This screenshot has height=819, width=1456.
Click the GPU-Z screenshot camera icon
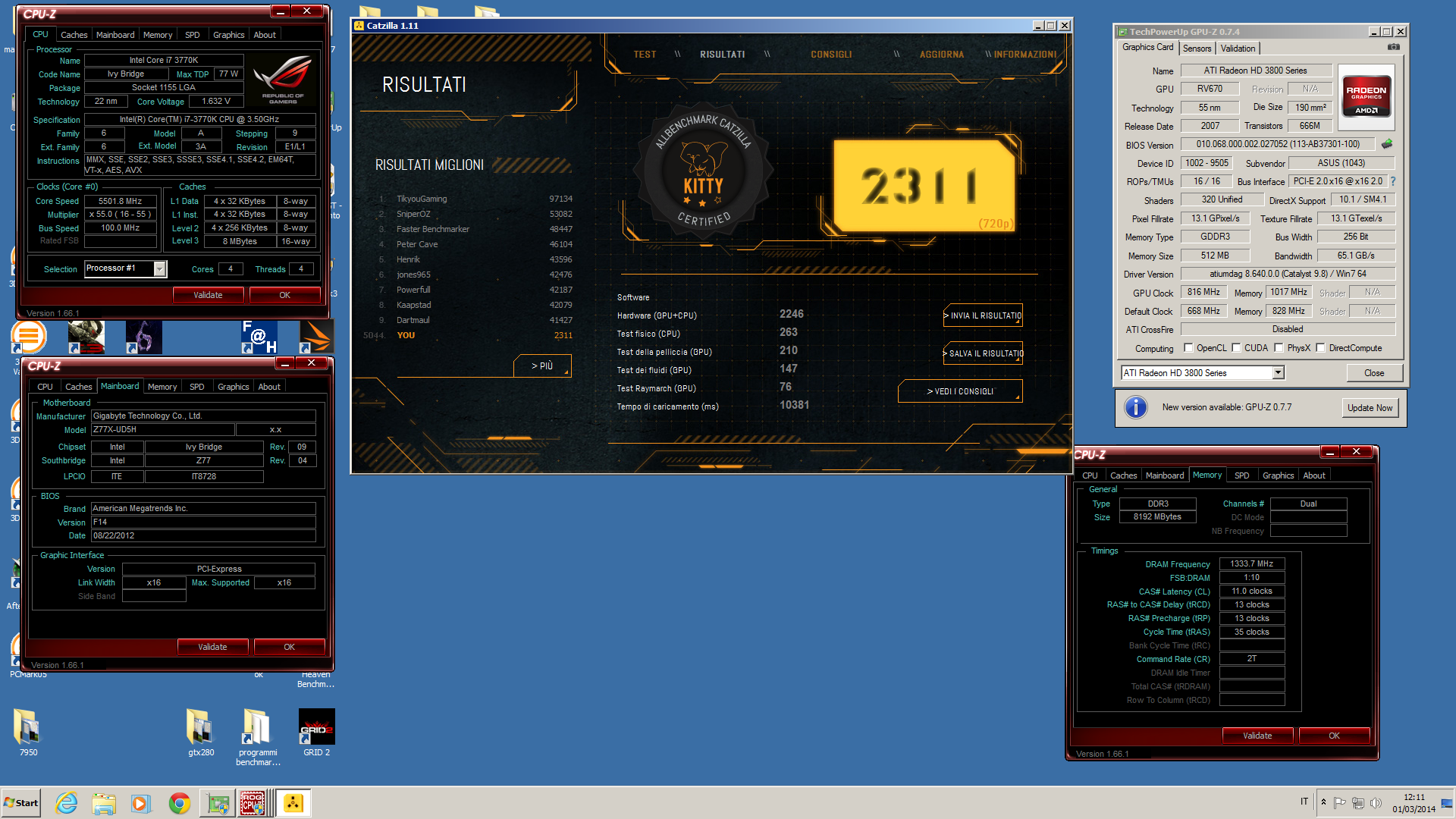point(1394,47)
